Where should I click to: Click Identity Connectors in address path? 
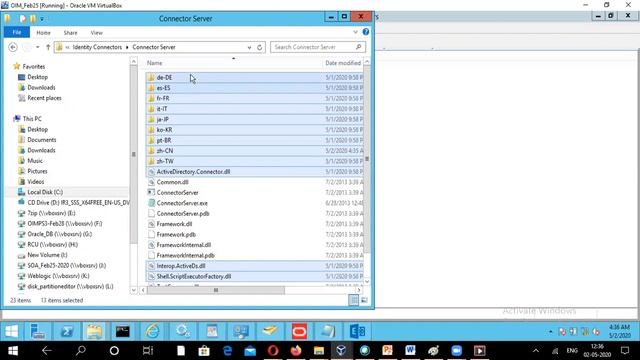[x=97, y=47]
